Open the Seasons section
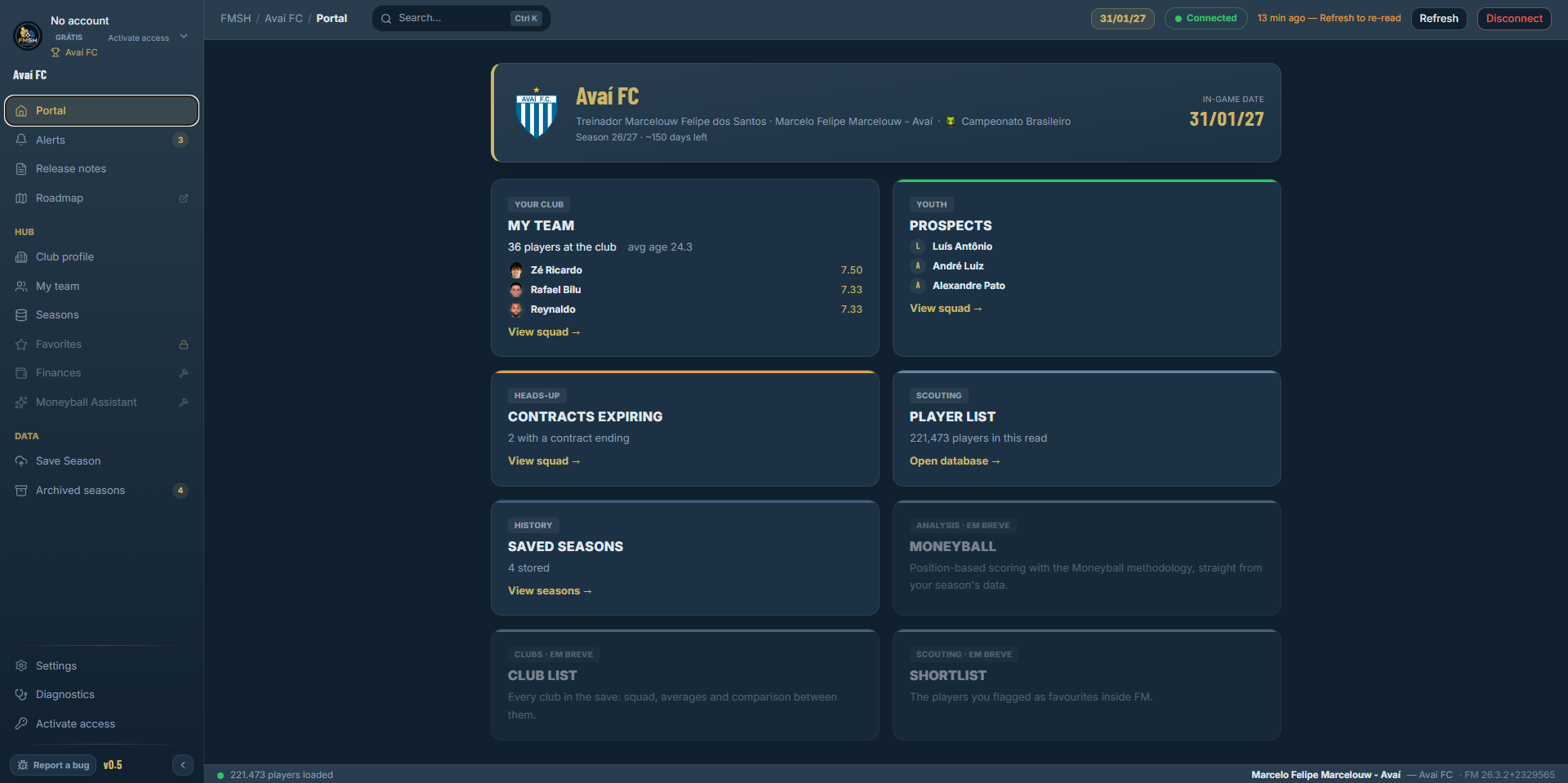1568x783 pixels. point(101,315)
